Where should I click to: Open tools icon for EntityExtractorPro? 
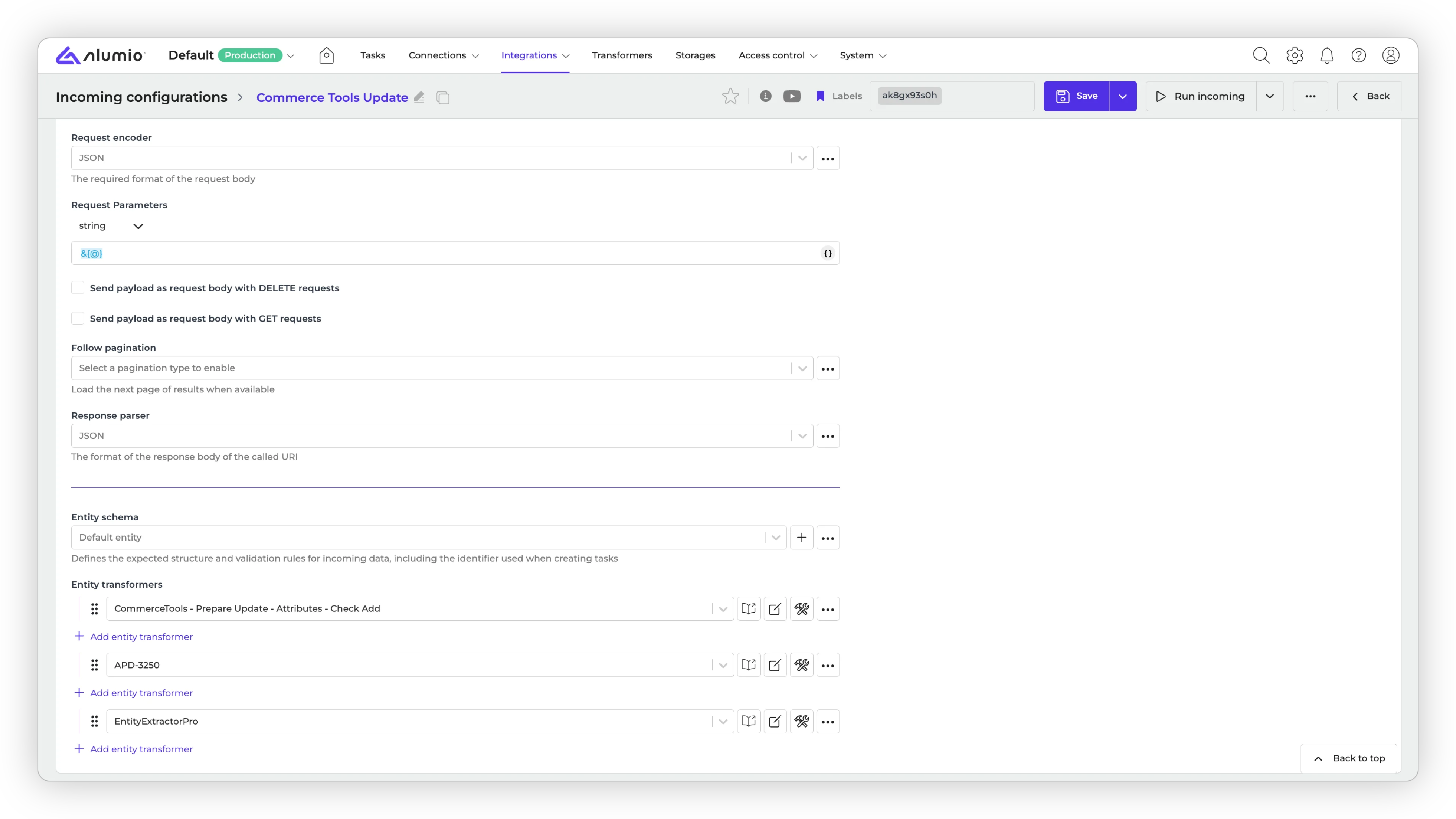[802, 721]
